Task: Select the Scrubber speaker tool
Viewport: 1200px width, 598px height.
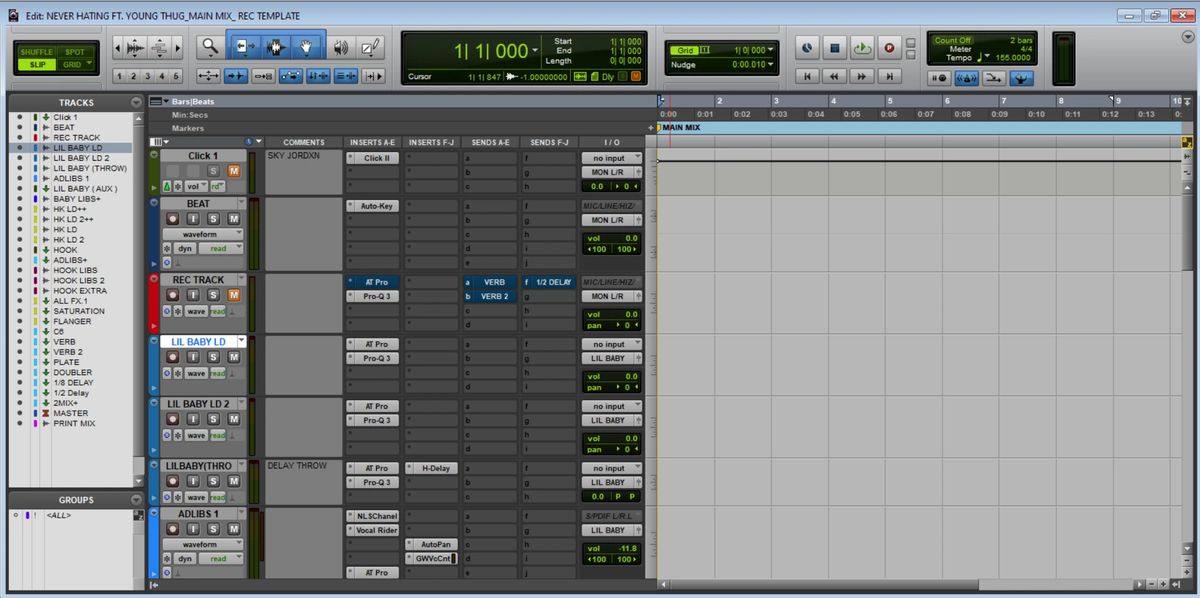Action: (340, 46)
